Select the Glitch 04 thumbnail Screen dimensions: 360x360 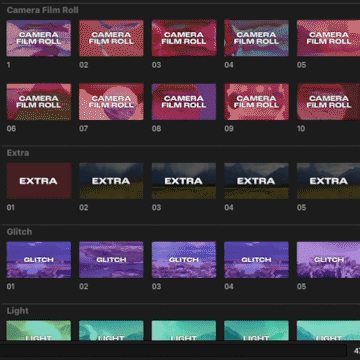pos(256,260)
